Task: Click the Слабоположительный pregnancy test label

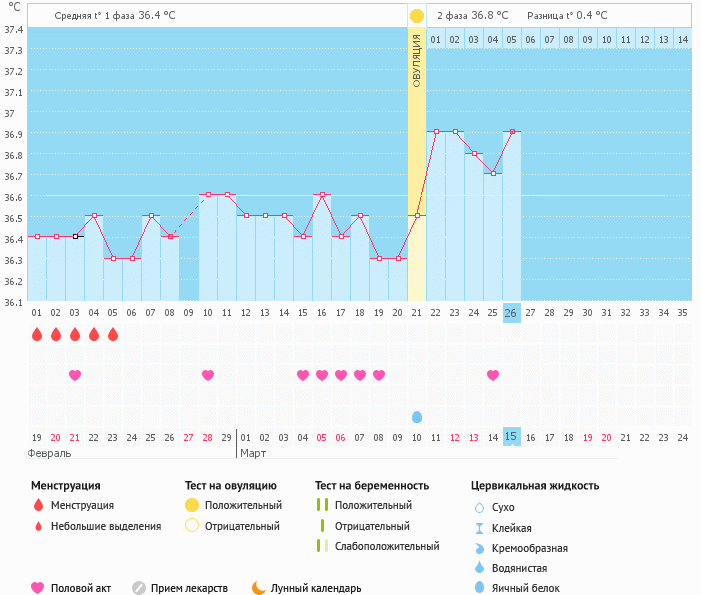Action: tap(387, 546)
